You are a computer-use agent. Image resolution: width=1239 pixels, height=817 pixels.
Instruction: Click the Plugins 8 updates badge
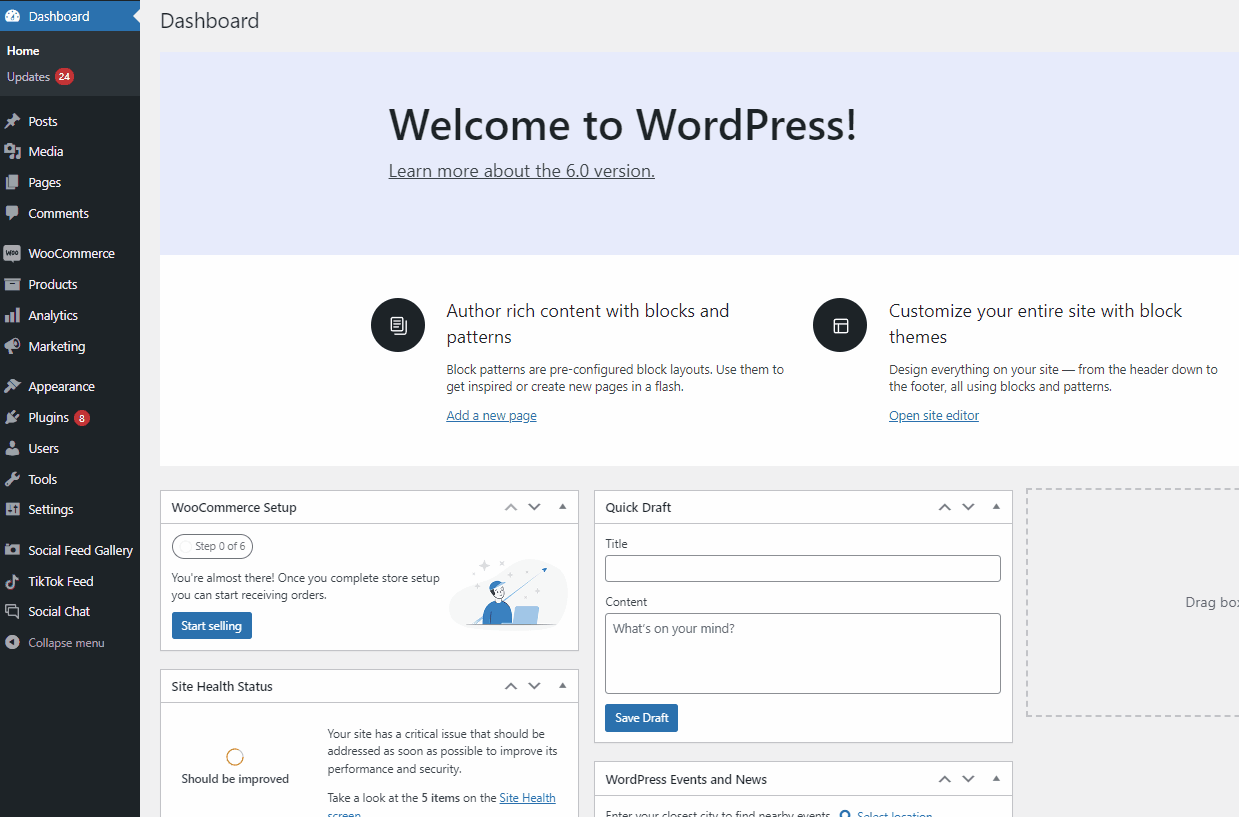[82, 418]
